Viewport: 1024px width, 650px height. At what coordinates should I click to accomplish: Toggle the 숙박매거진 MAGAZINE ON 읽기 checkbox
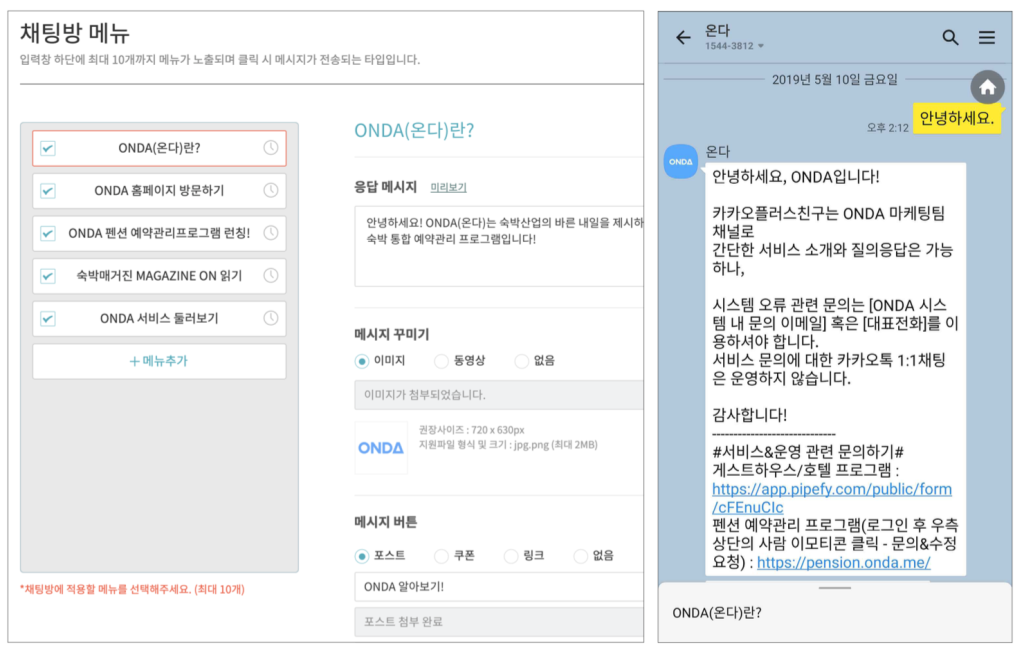pyautogui.click(x=48, y=276)
